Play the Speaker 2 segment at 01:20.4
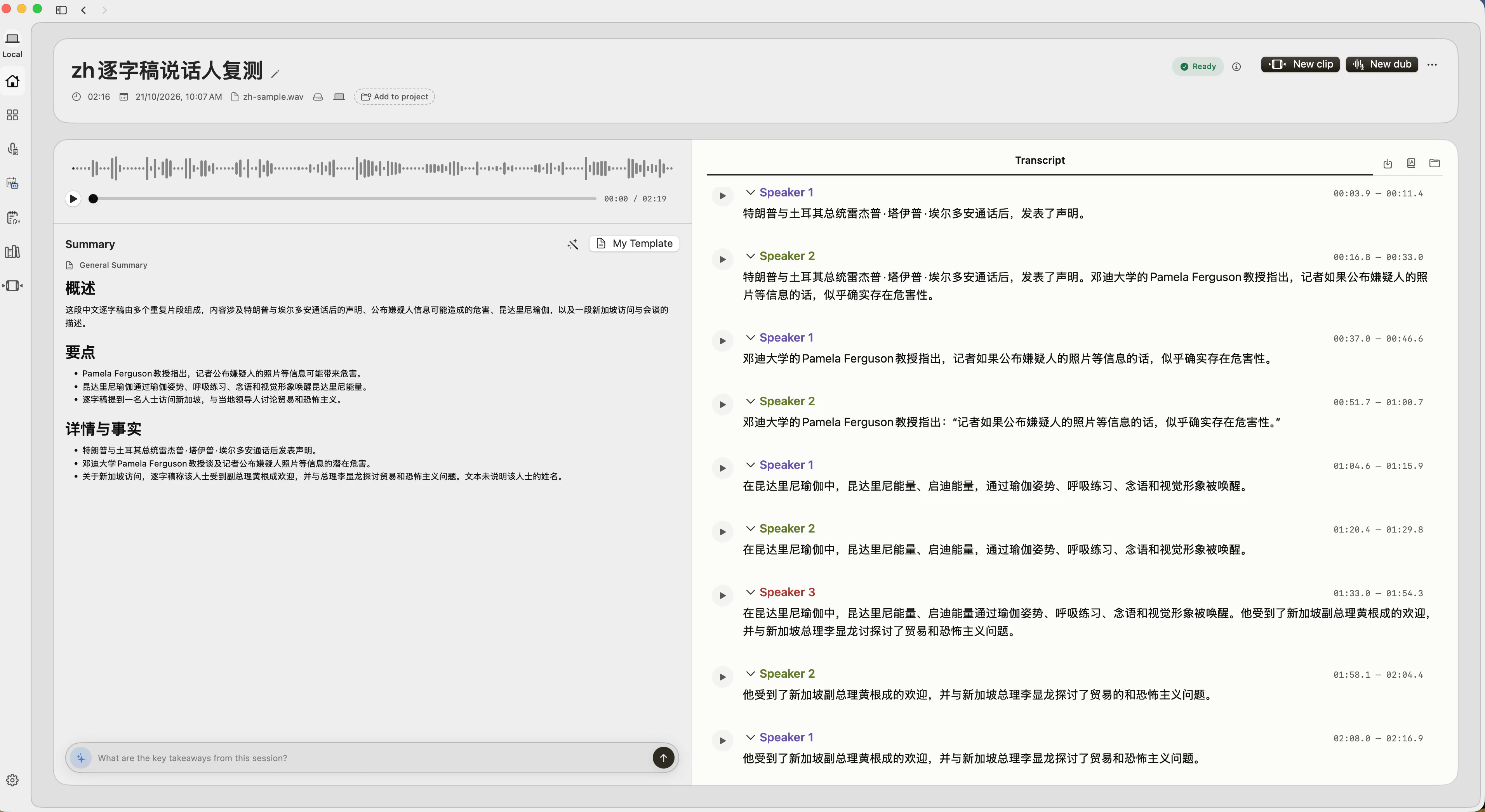Screen dimensions: 1485x812 tap(722, 532)
